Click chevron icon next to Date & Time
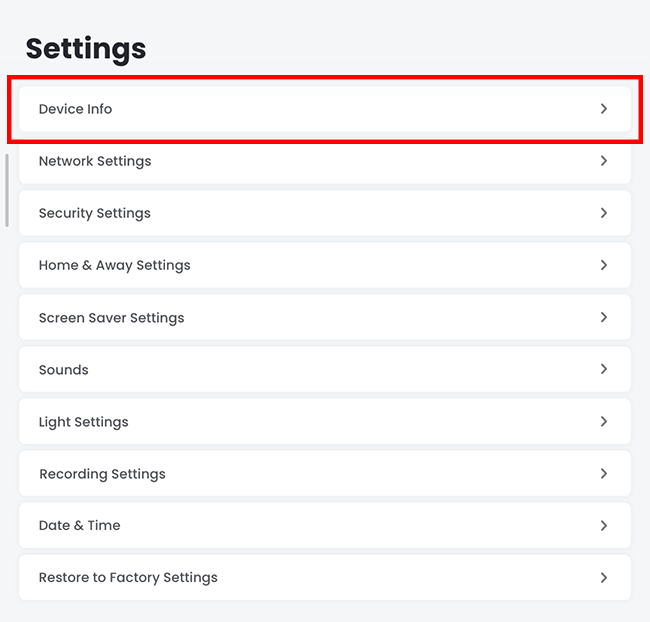This screenshot has width=650, height=622. point(604,525)
